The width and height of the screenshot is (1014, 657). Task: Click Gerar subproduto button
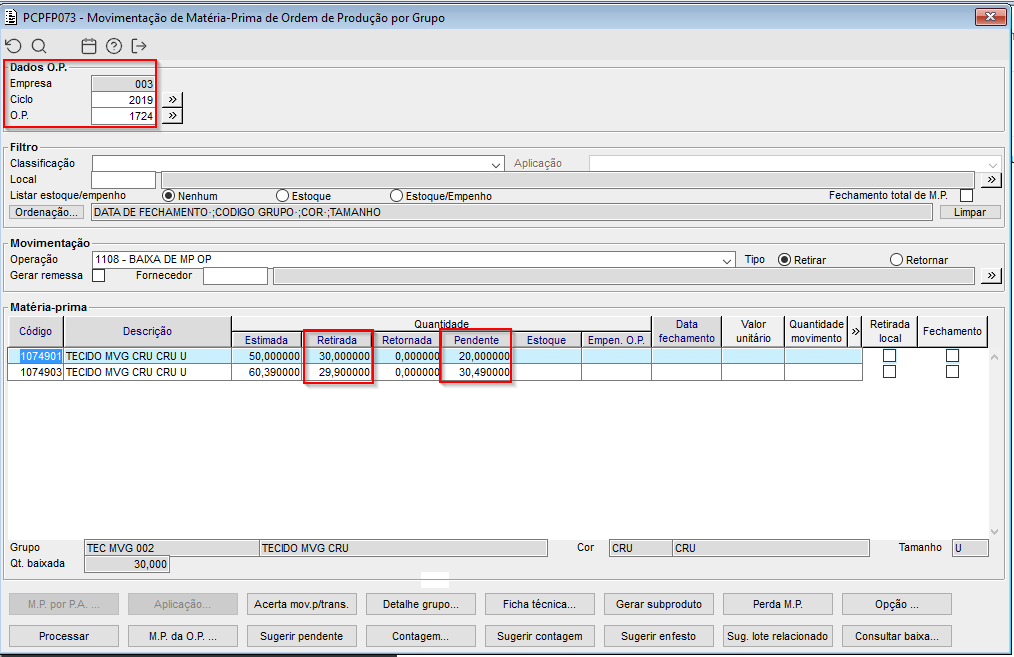tap(659, 604)
